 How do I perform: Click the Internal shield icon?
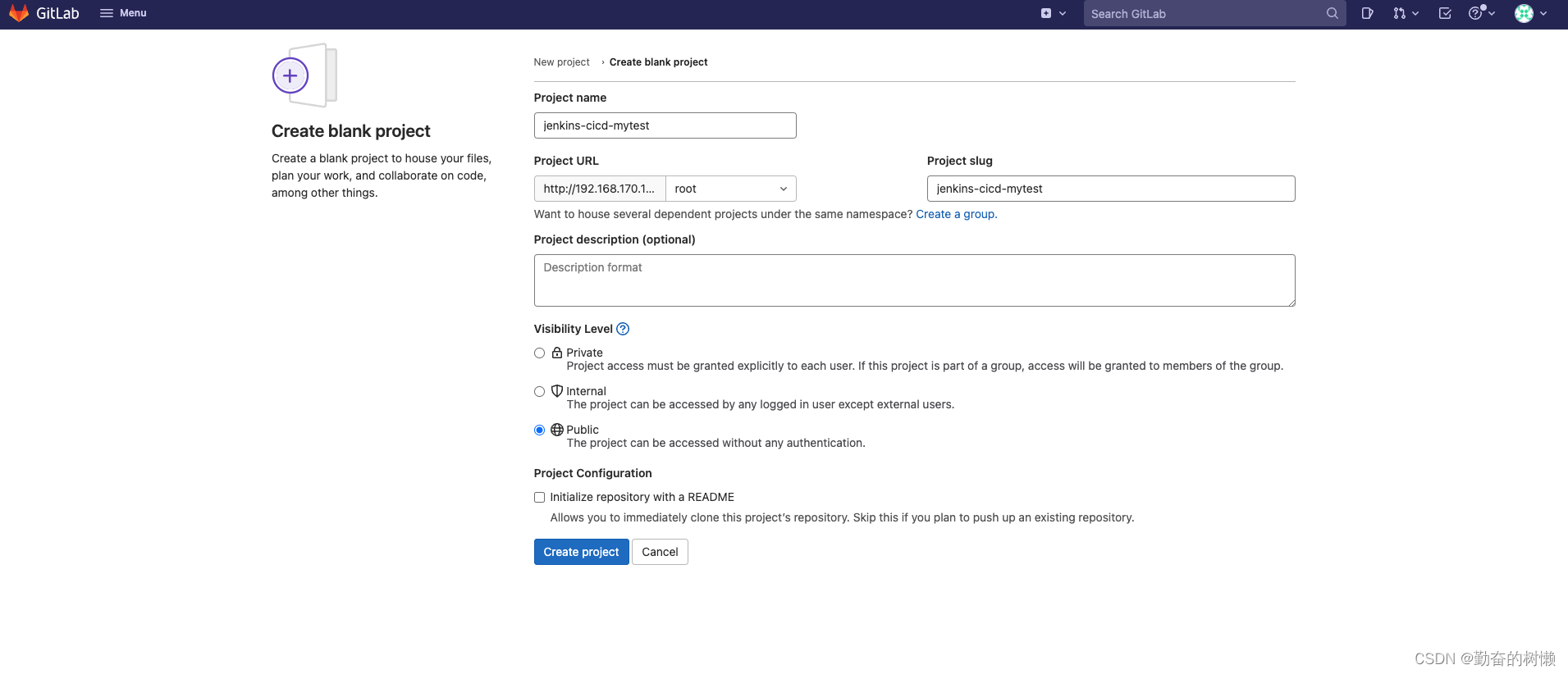coord(557,391)
